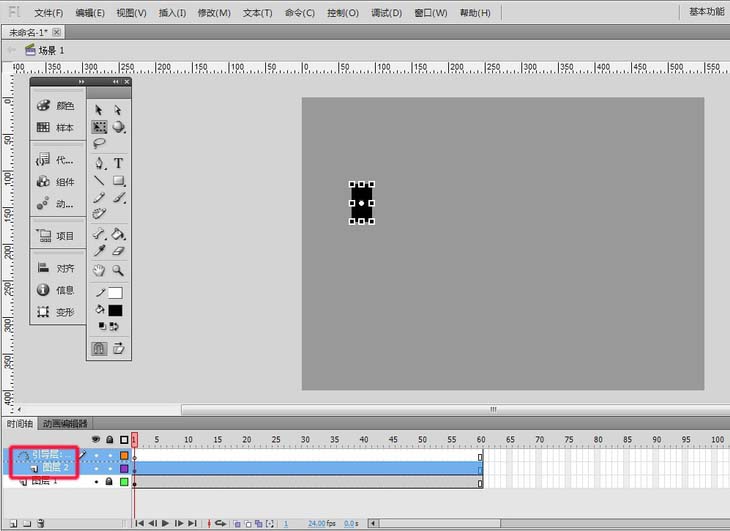Select the Hand tool
Screen dimensions: 730x531
[x=99, y=270]
